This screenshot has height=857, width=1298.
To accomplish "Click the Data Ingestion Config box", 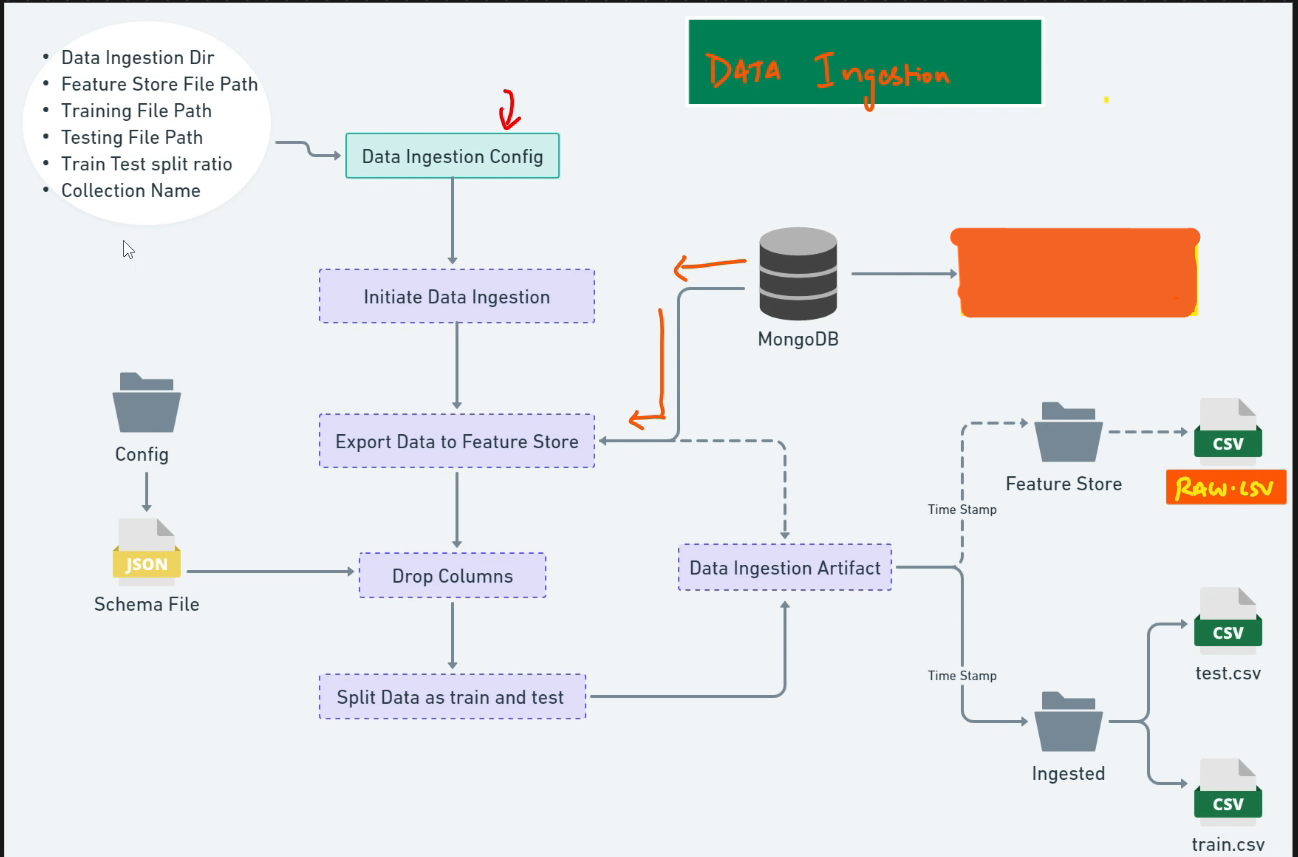I will tap(452, 156).
